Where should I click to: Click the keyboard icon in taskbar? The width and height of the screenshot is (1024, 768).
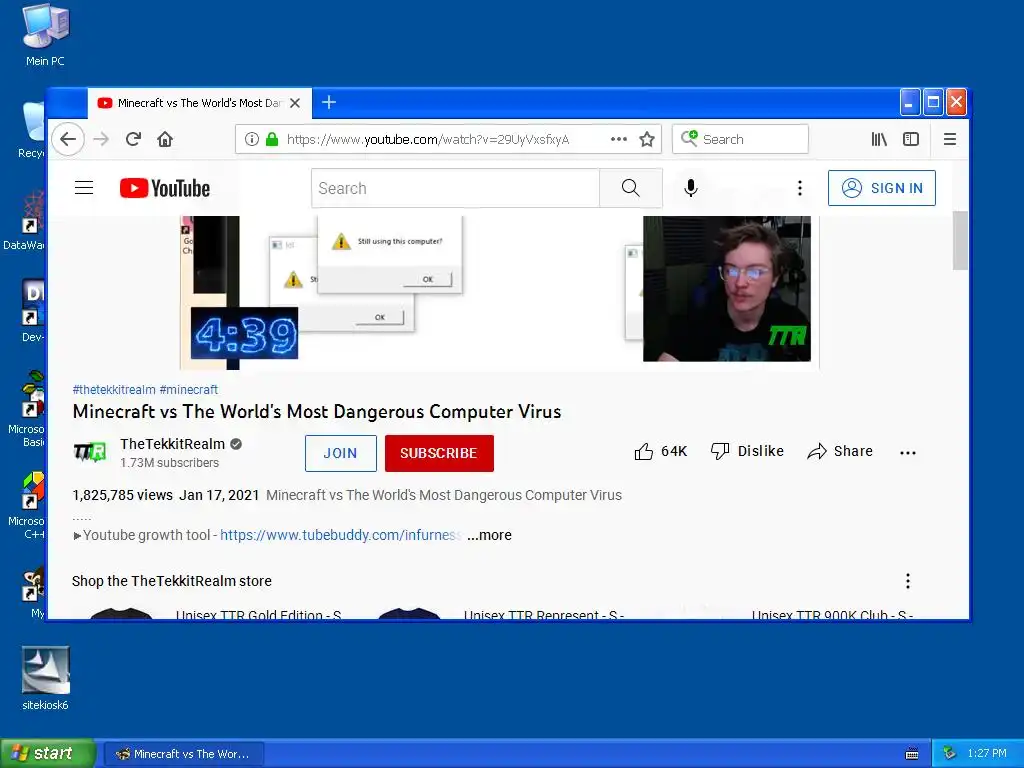pyautogui.click(x=912, y=754)
